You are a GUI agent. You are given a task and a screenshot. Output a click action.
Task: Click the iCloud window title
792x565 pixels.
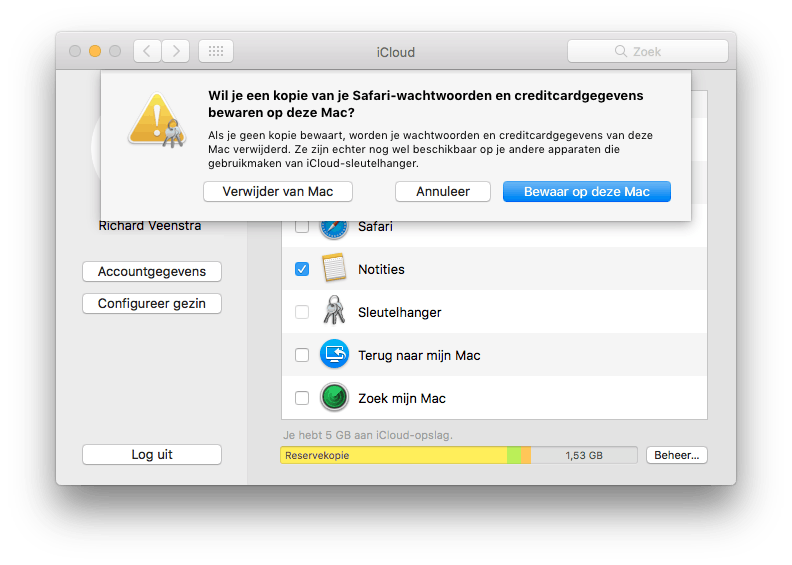(x=395, y=52)
